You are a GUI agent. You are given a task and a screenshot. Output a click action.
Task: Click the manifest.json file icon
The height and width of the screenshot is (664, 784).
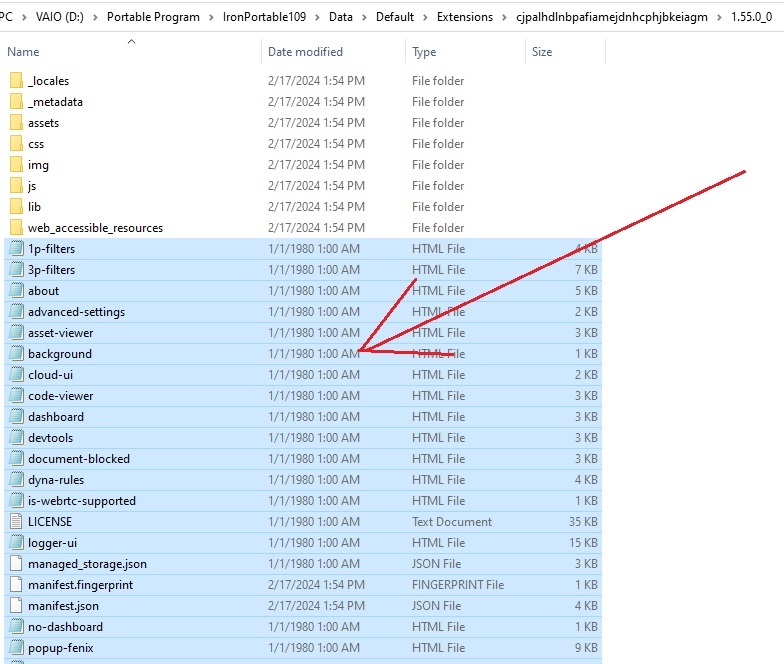coord(16,606)
